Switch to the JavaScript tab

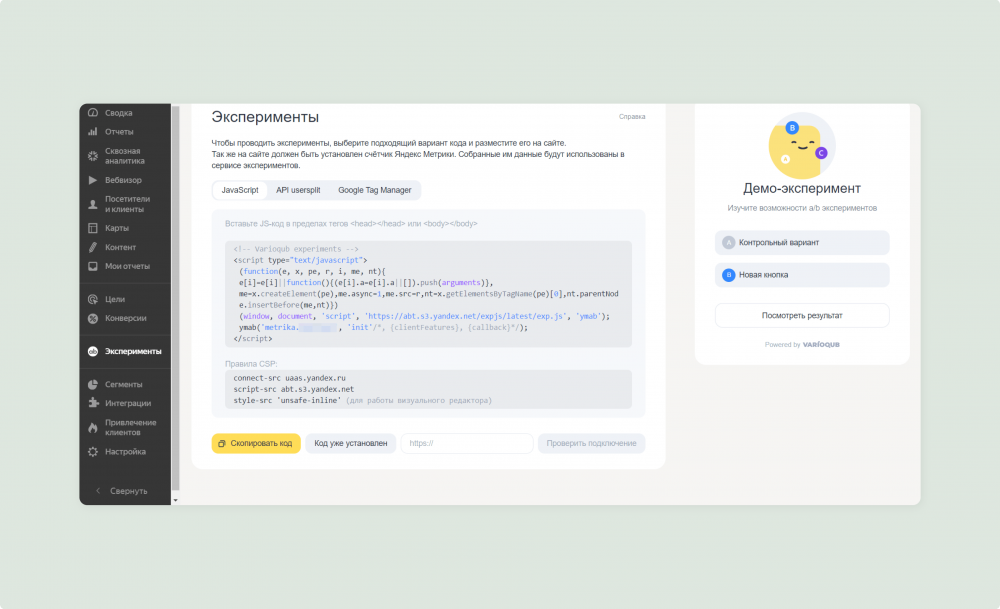240,190
